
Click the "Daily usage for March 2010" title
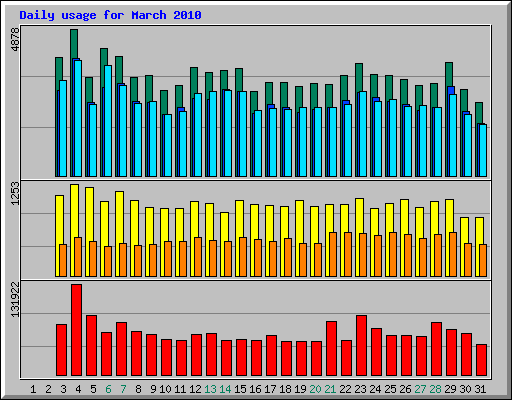tap(110, 15)
